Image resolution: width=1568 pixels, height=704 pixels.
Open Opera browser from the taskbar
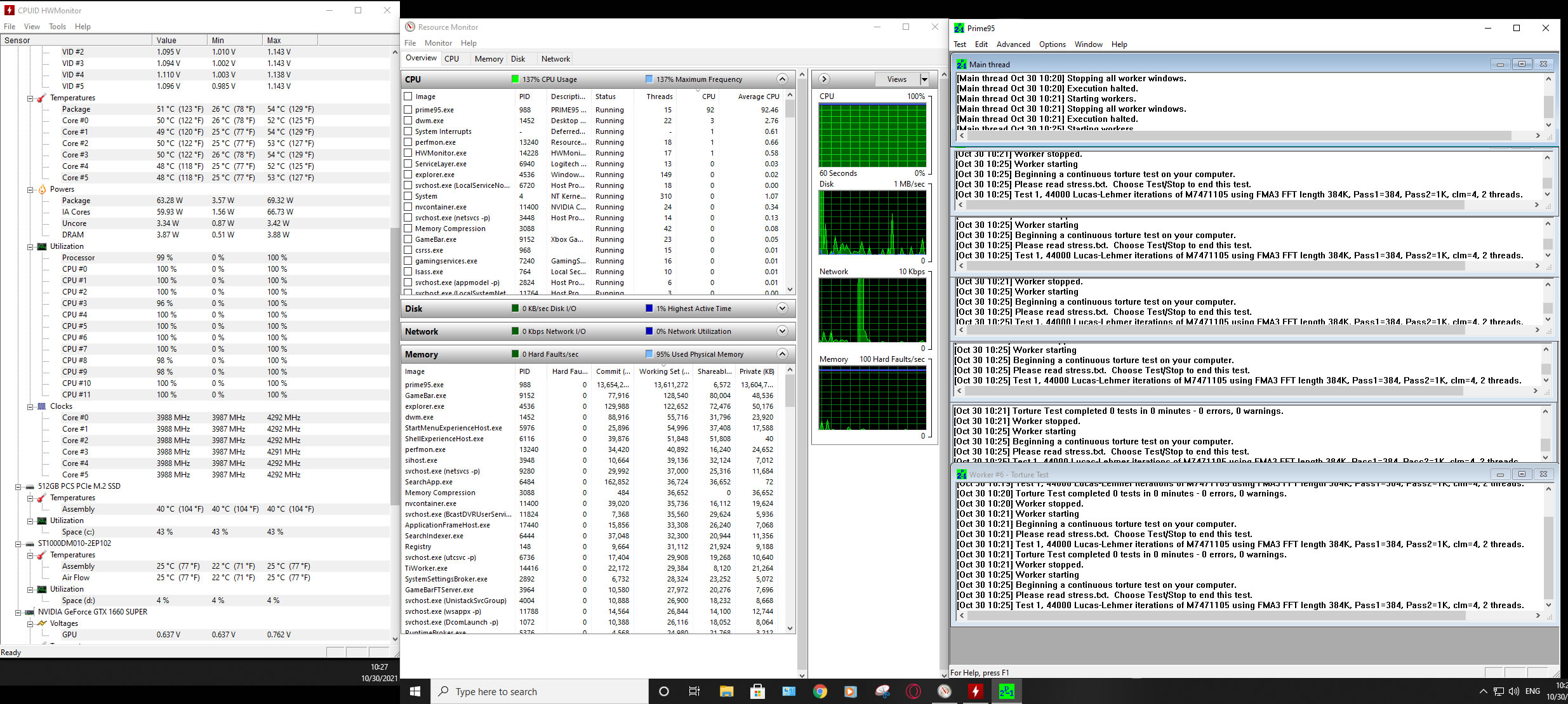914,691
